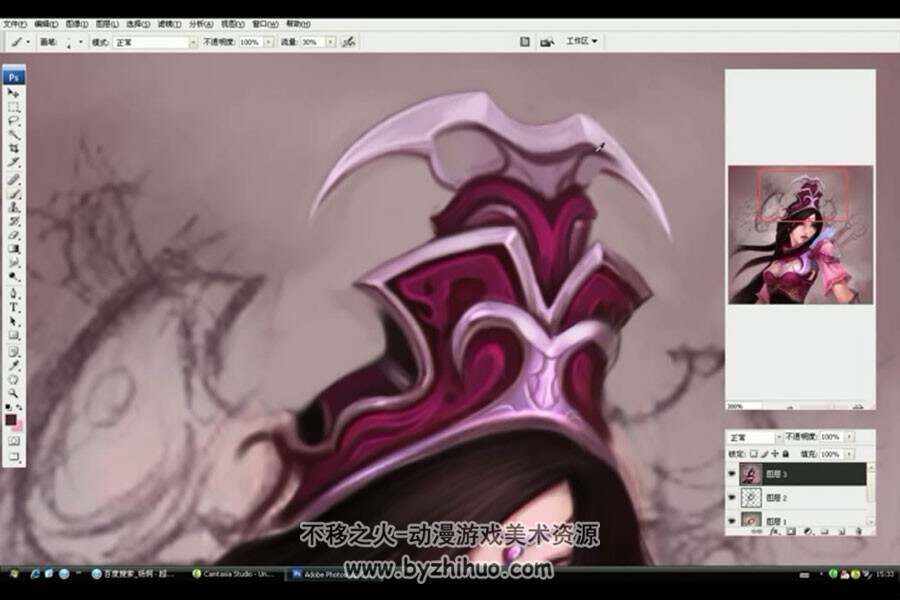
Task: Open brush flow slider arrow
Action: coord(331,42)
